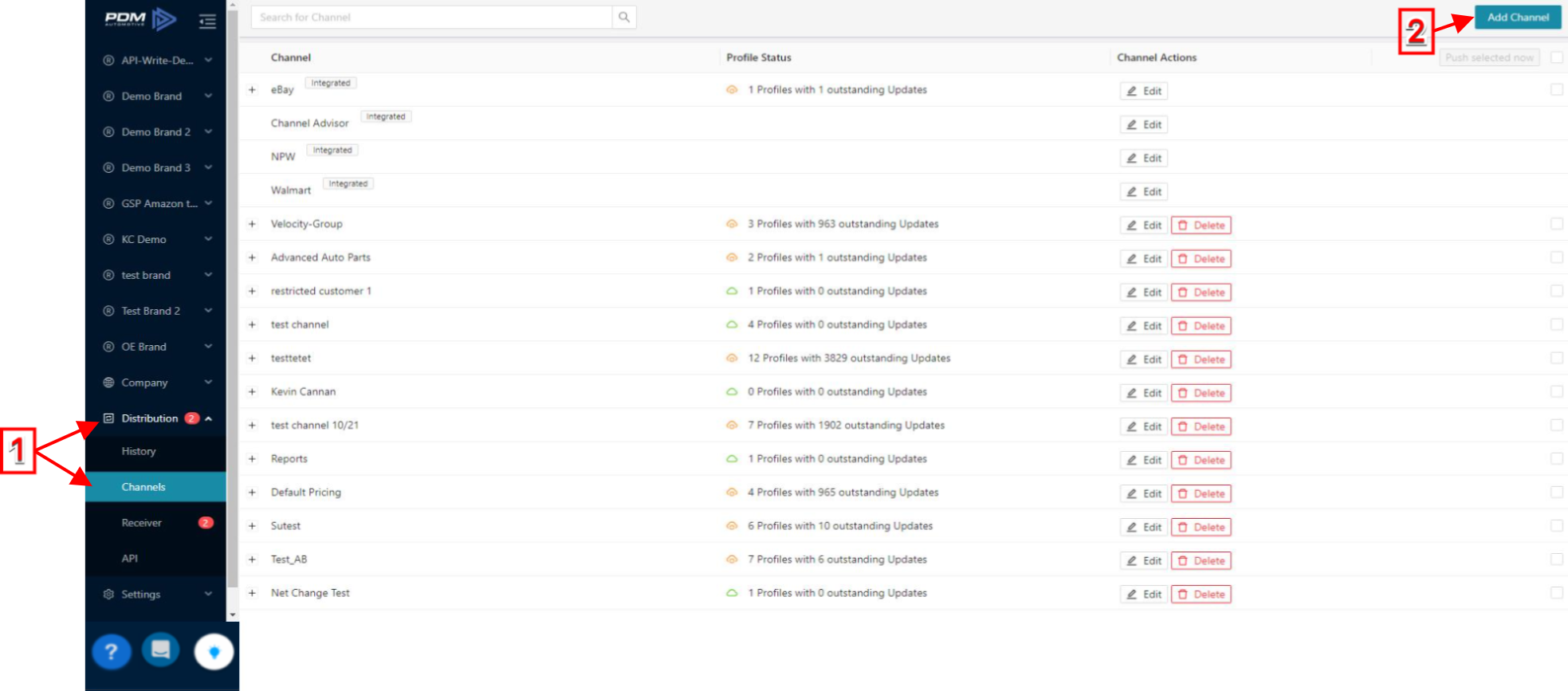Click status icon in Reports row
Image resolution: width=1568 pixels, height=691 pixels.
coord(732,459)
